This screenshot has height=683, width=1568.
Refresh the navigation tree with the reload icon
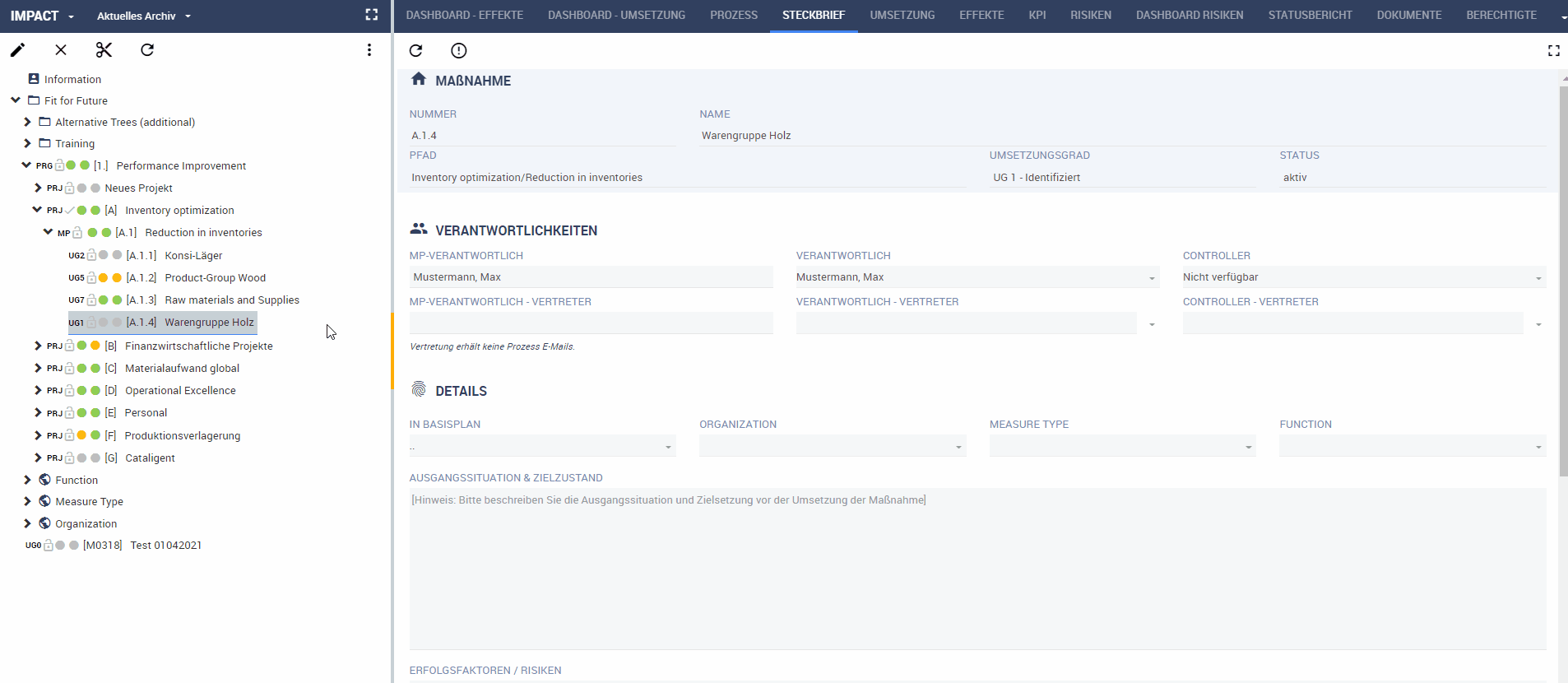click(147, 50)
